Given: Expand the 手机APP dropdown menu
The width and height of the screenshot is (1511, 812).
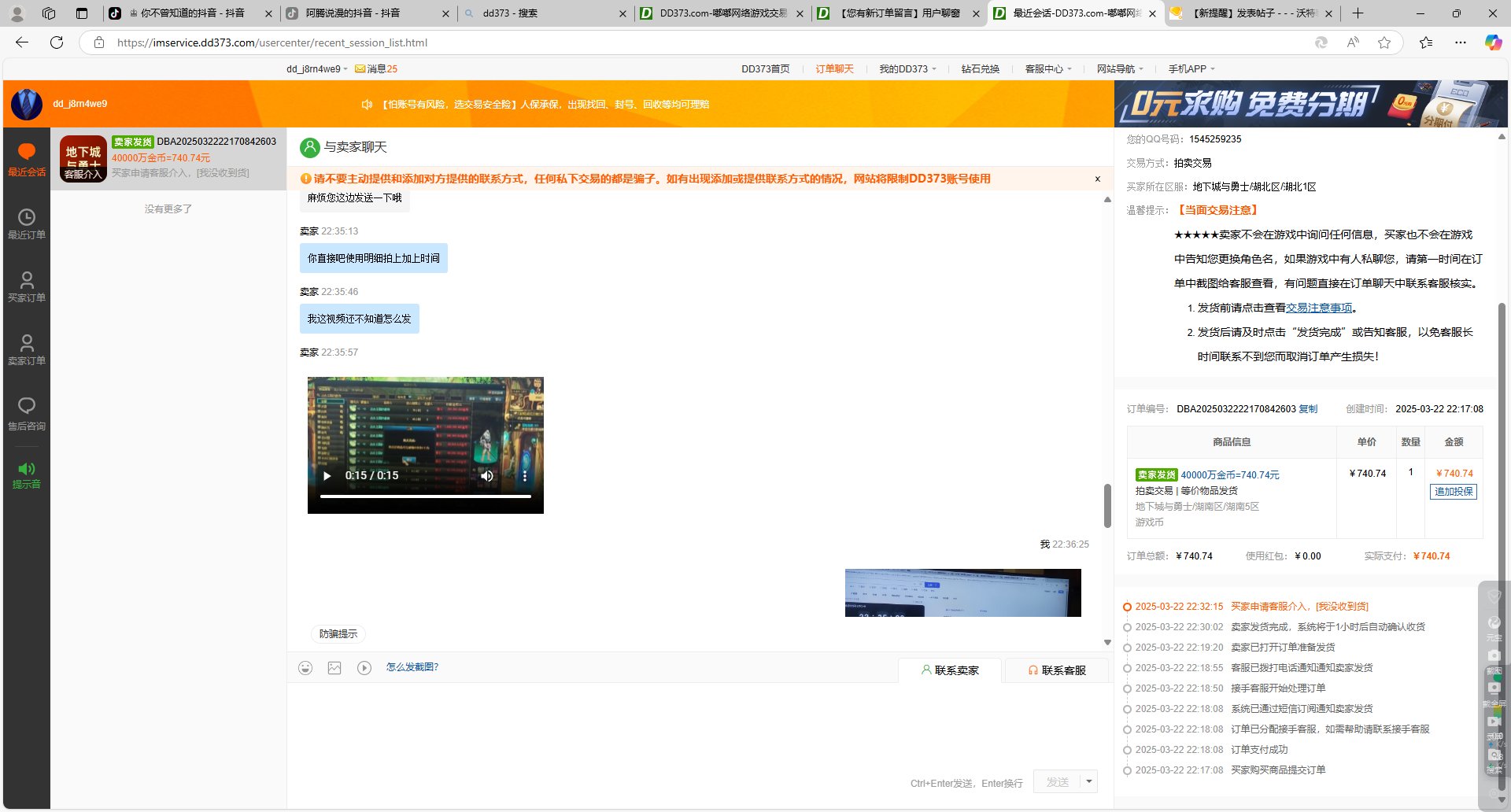Looking at the screenshot, I should coord(1191,69).
